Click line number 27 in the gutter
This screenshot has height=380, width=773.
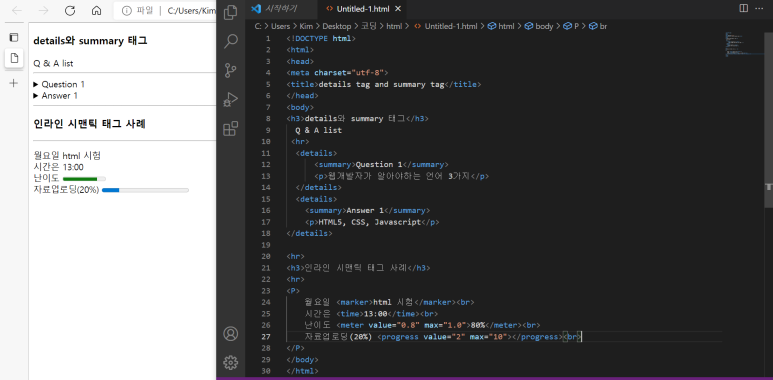coord(266,337)
